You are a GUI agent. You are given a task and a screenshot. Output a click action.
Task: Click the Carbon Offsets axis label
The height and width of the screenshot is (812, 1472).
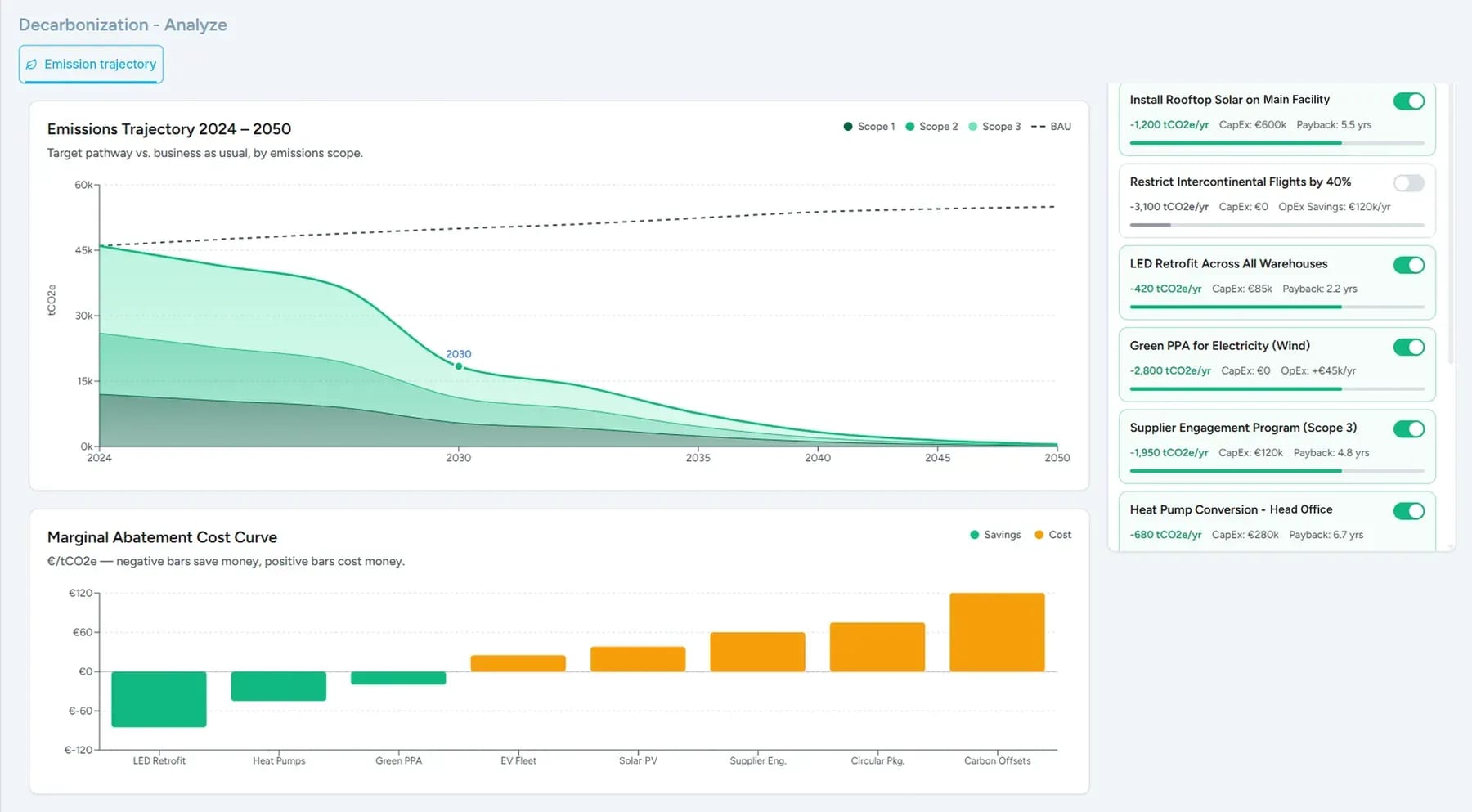[x=997, y=760]
